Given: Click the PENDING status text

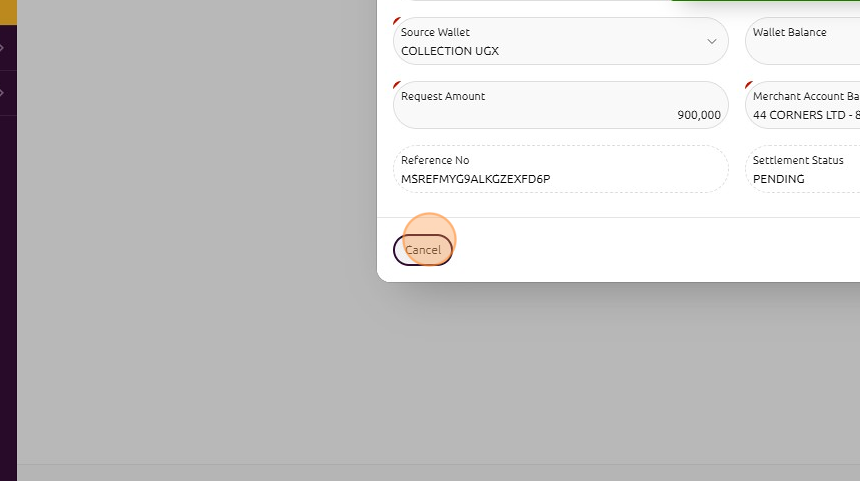Looking at the screenshot, I should 779,179.
